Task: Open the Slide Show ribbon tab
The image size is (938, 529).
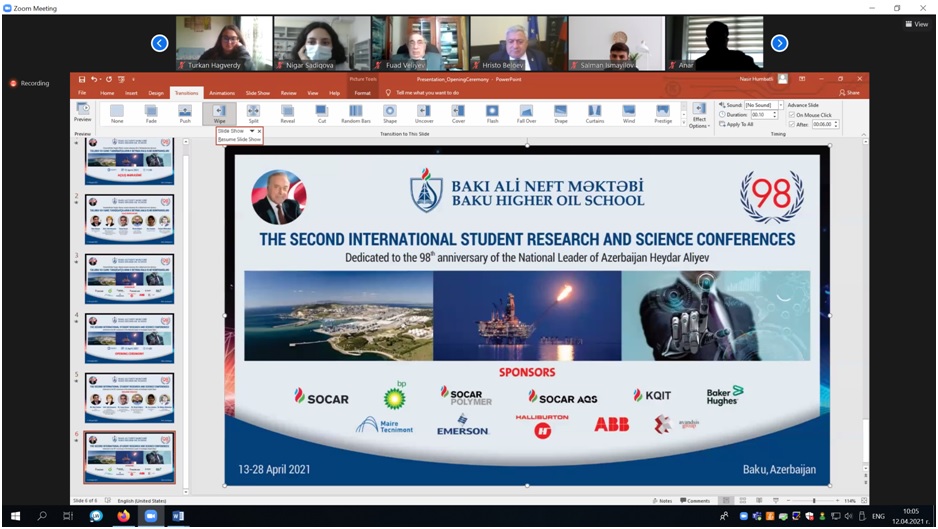Action: (257, 92)
